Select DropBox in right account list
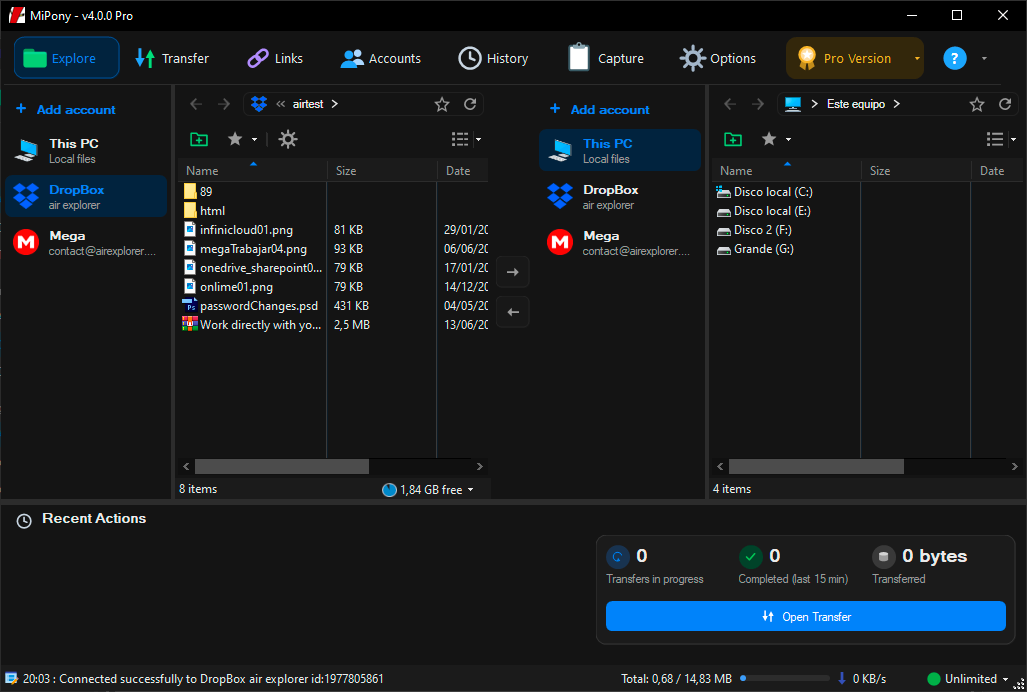1027x692 pixels. (x=620, y=196)
